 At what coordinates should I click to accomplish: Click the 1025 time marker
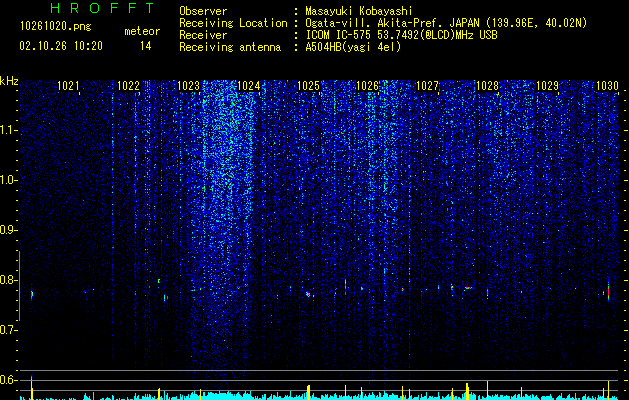click(x=308, y=85)
